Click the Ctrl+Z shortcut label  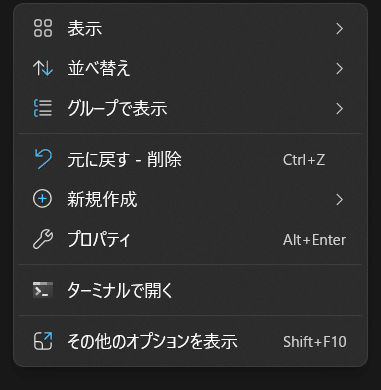(304, 160)
